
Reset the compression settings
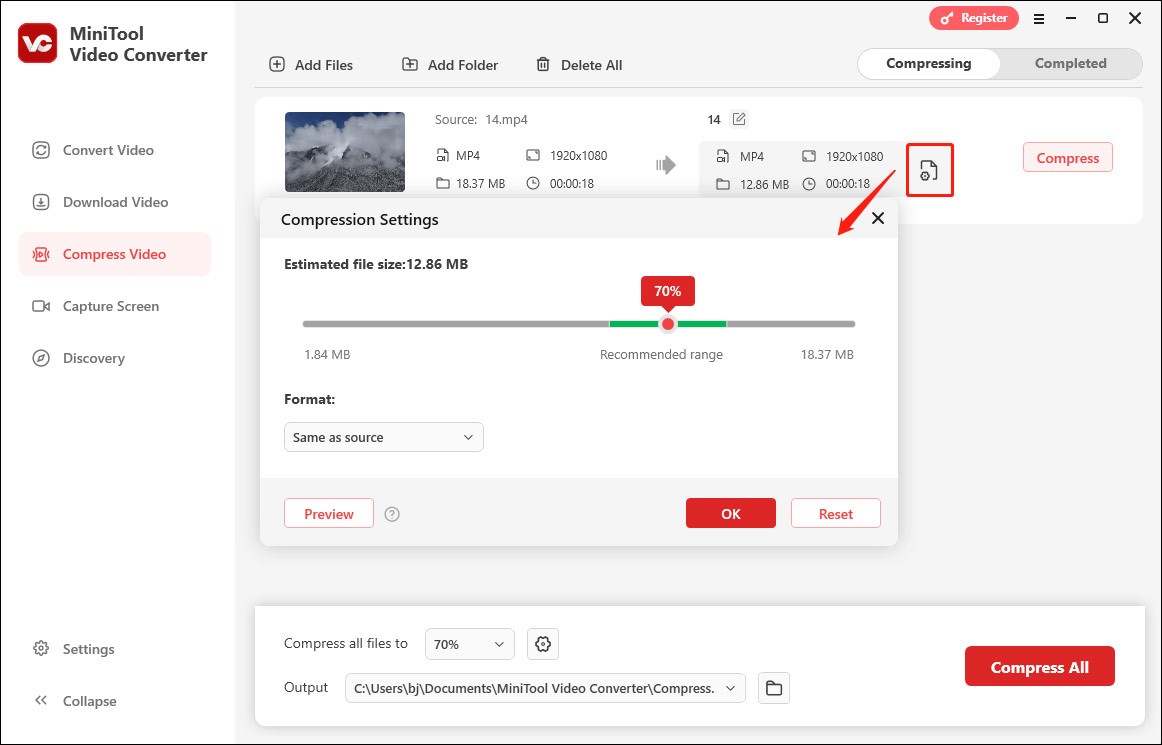(x=836, y=513)
